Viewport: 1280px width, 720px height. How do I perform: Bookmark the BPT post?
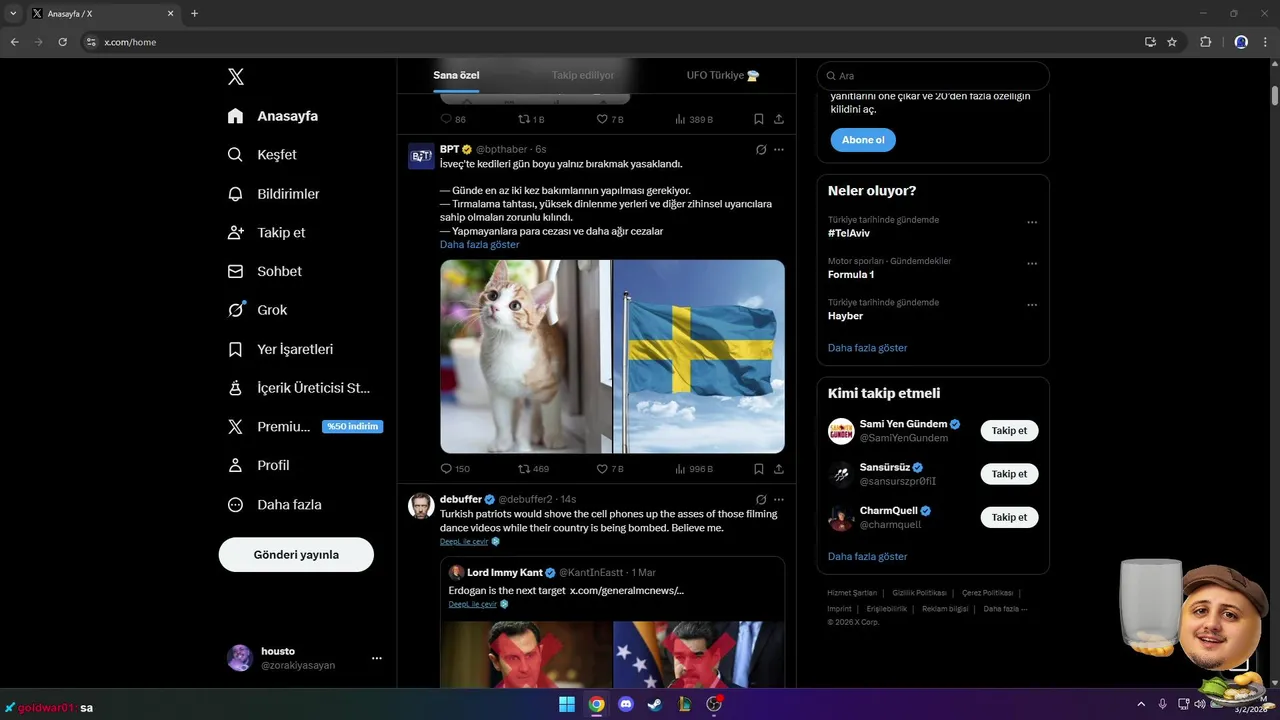pos(759,469)
